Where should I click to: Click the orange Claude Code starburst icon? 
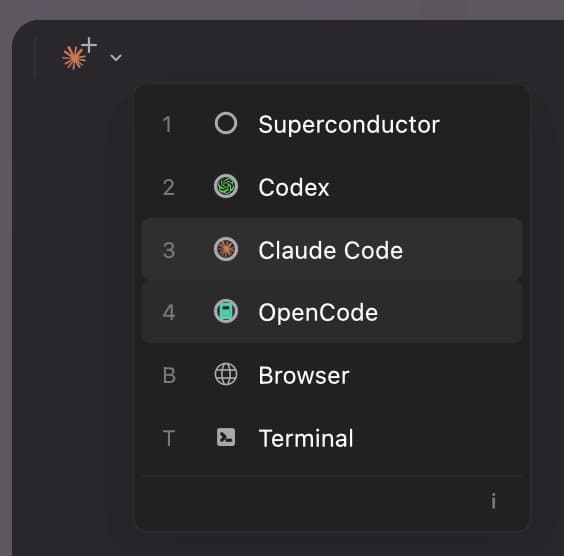[226, 249]
